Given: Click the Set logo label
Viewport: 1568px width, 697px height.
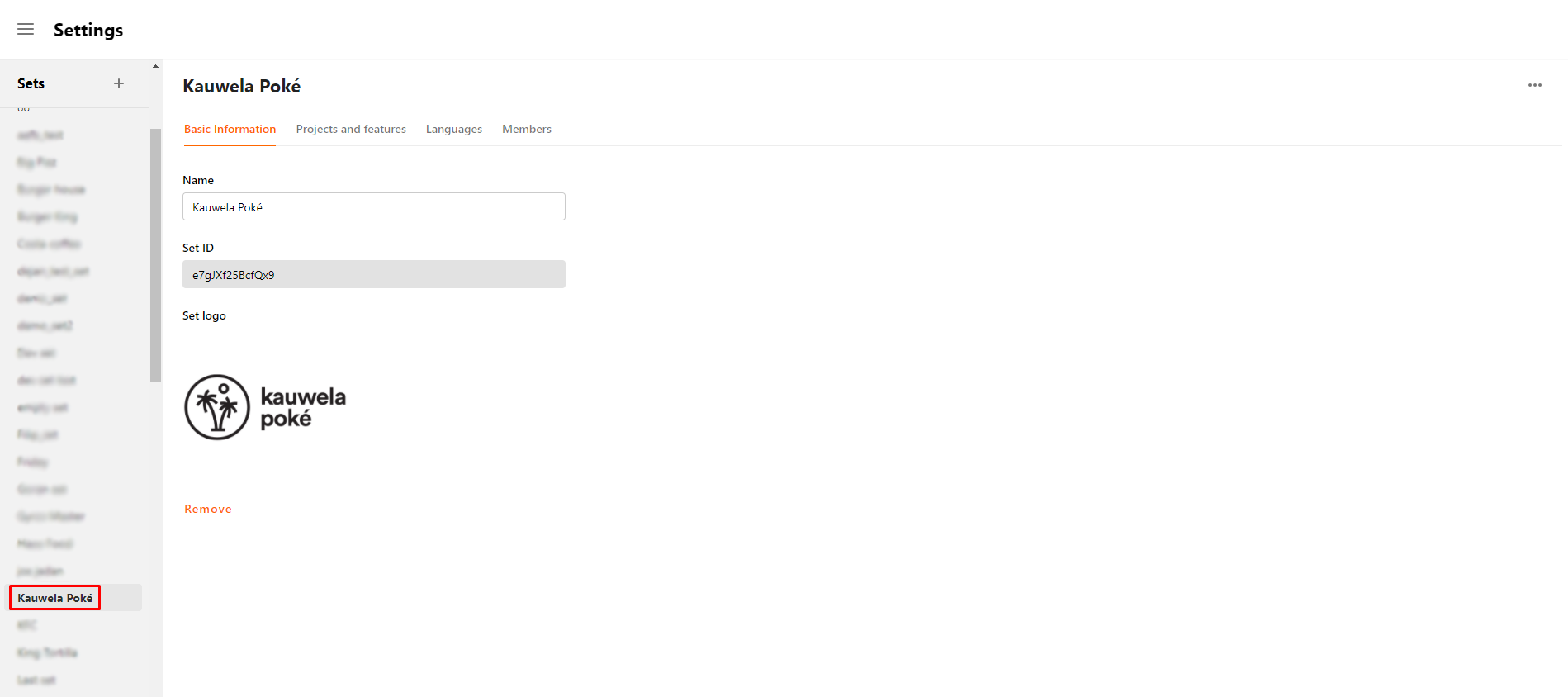Looking at the screenshot, I should point(204,315).
